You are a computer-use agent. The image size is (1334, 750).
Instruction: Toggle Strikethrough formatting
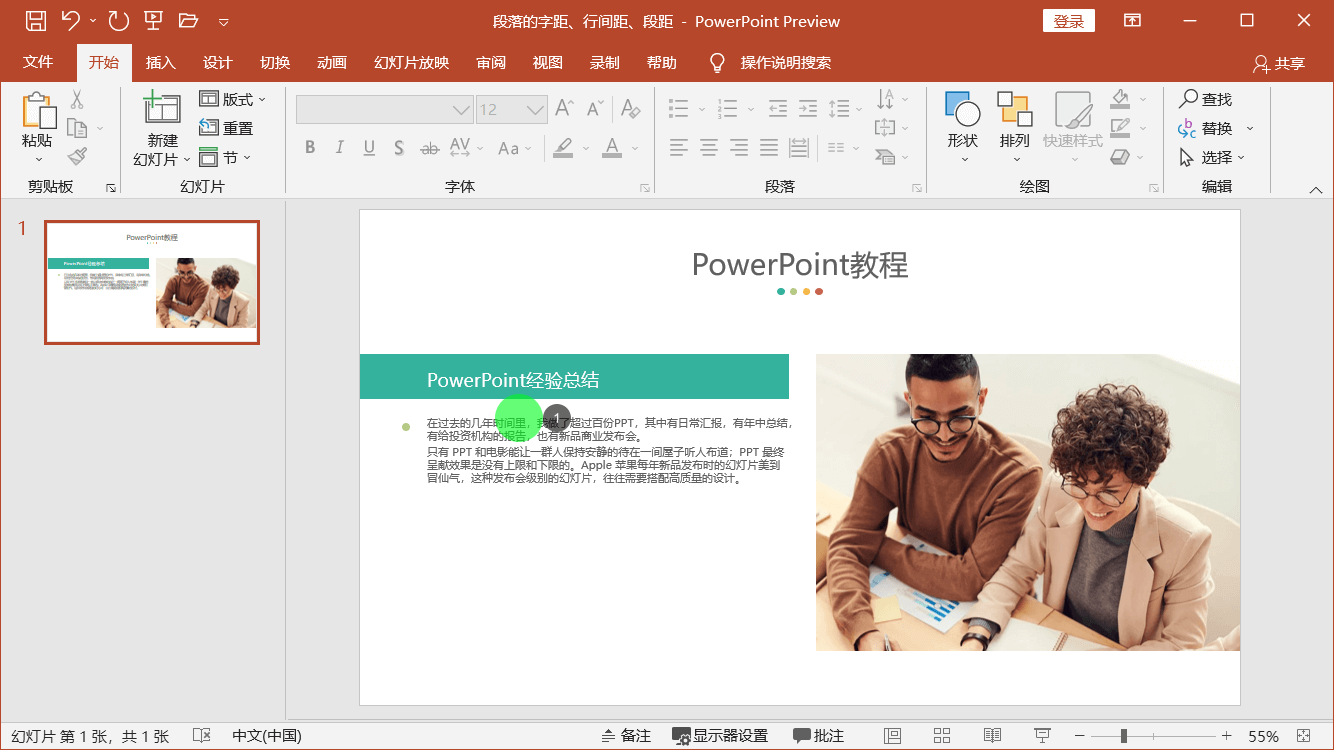[429, 148]
